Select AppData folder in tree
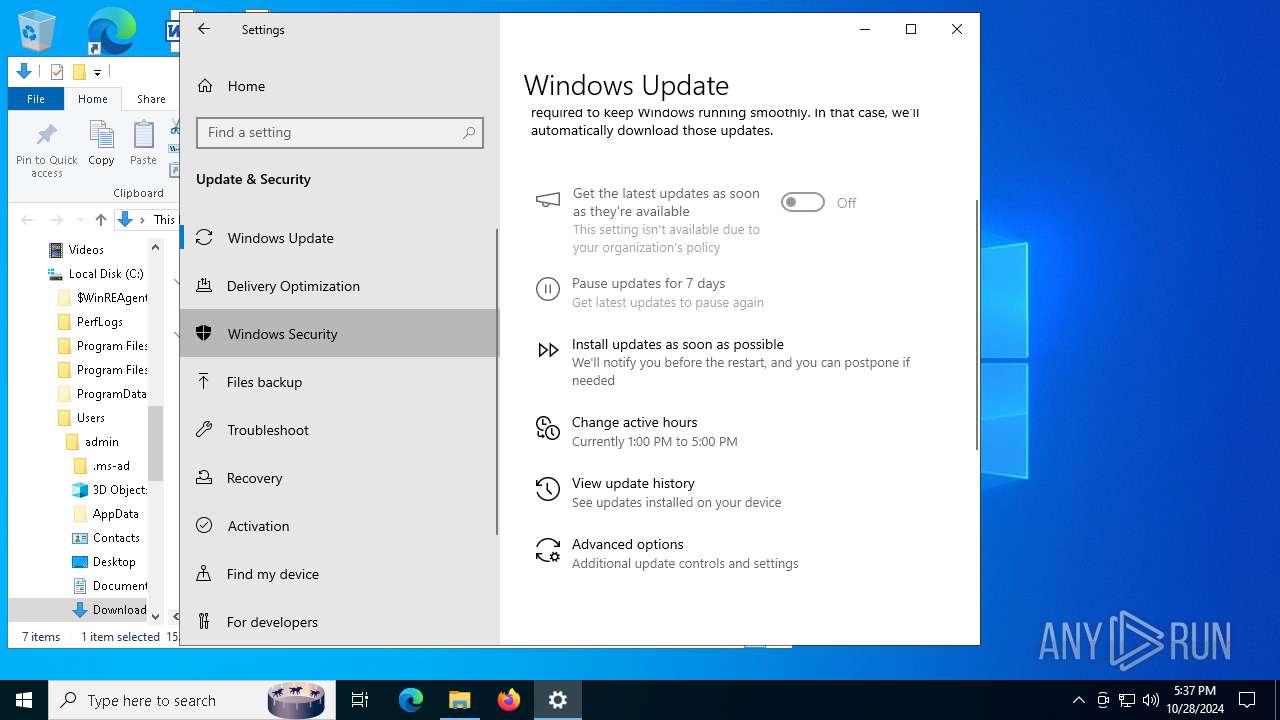Image resolution: width=1280 pixels, height=720 pixels. coord(115,514)
